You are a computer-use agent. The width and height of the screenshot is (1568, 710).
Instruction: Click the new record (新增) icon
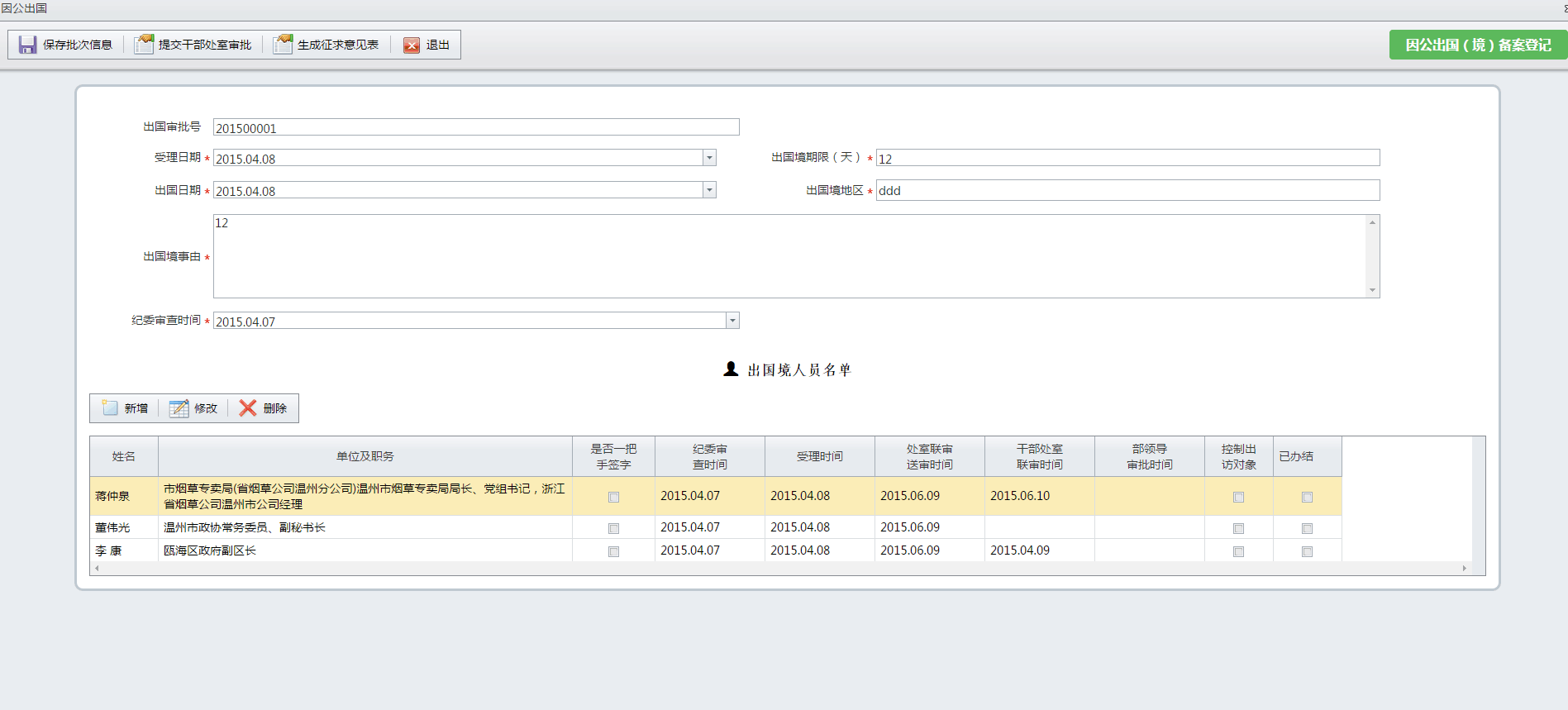tap(110, 408)
